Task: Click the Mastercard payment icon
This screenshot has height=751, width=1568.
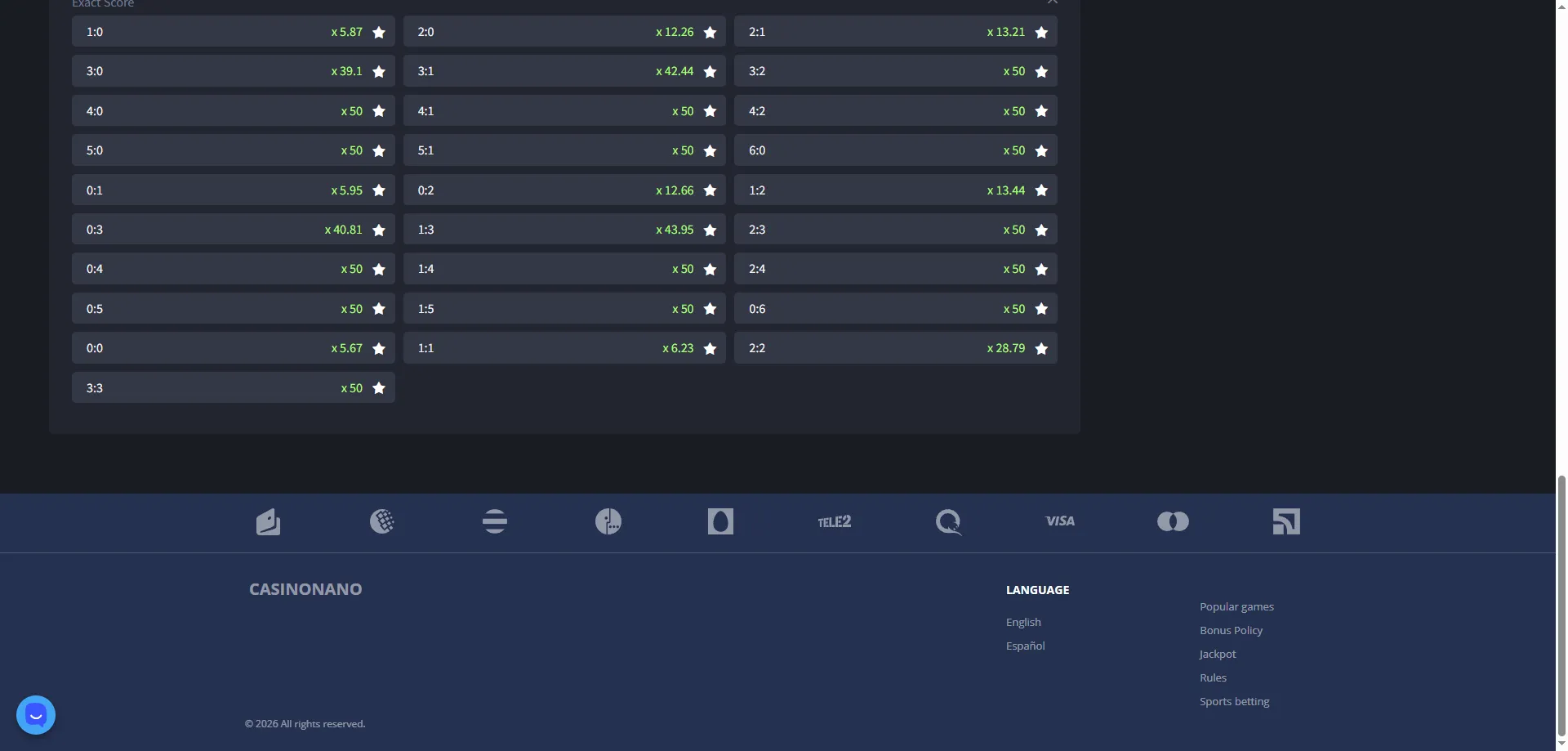Action: (1173, 521)
